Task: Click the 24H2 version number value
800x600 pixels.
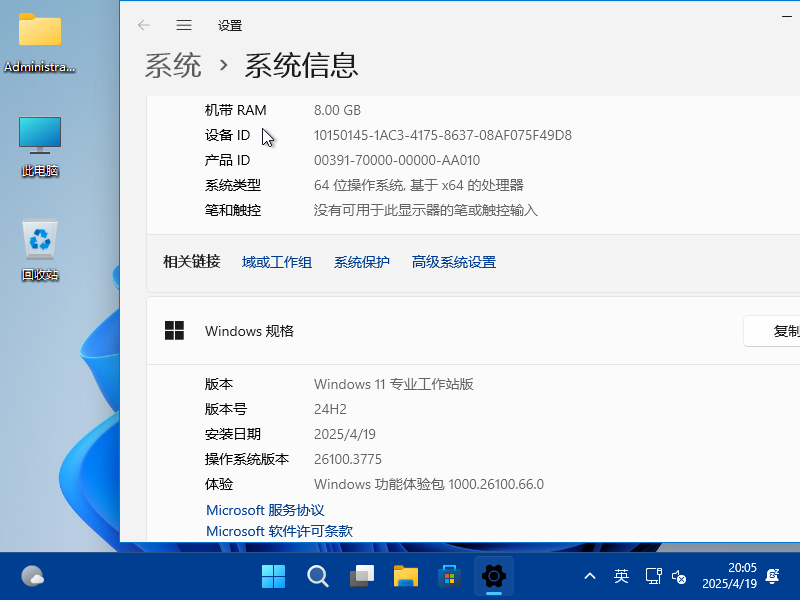Action: point(330,409)
